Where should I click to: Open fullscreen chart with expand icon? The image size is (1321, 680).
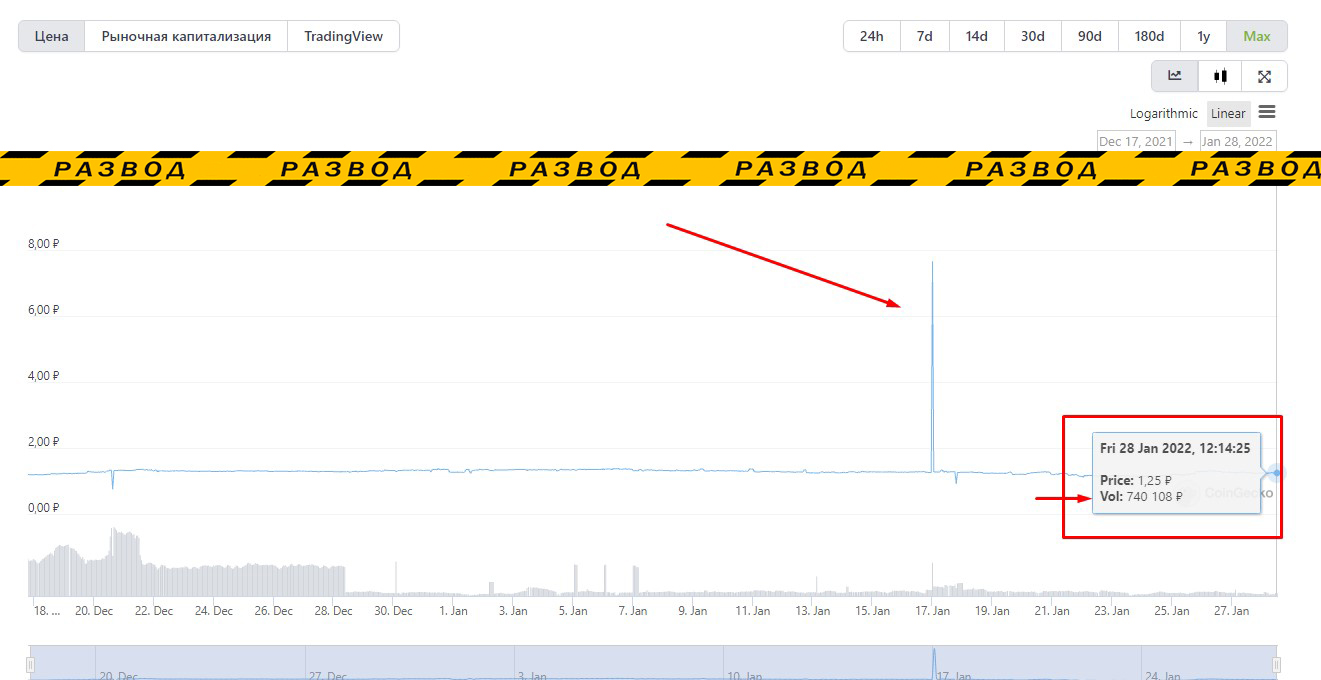pos(1264,76)
